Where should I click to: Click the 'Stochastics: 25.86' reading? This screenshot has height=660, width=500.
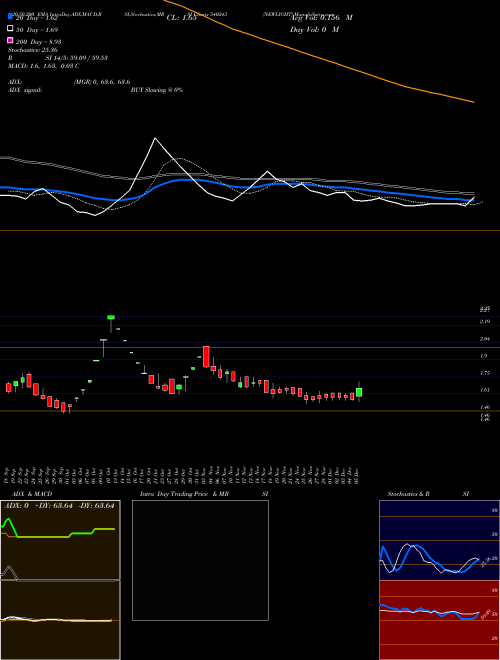33,50
